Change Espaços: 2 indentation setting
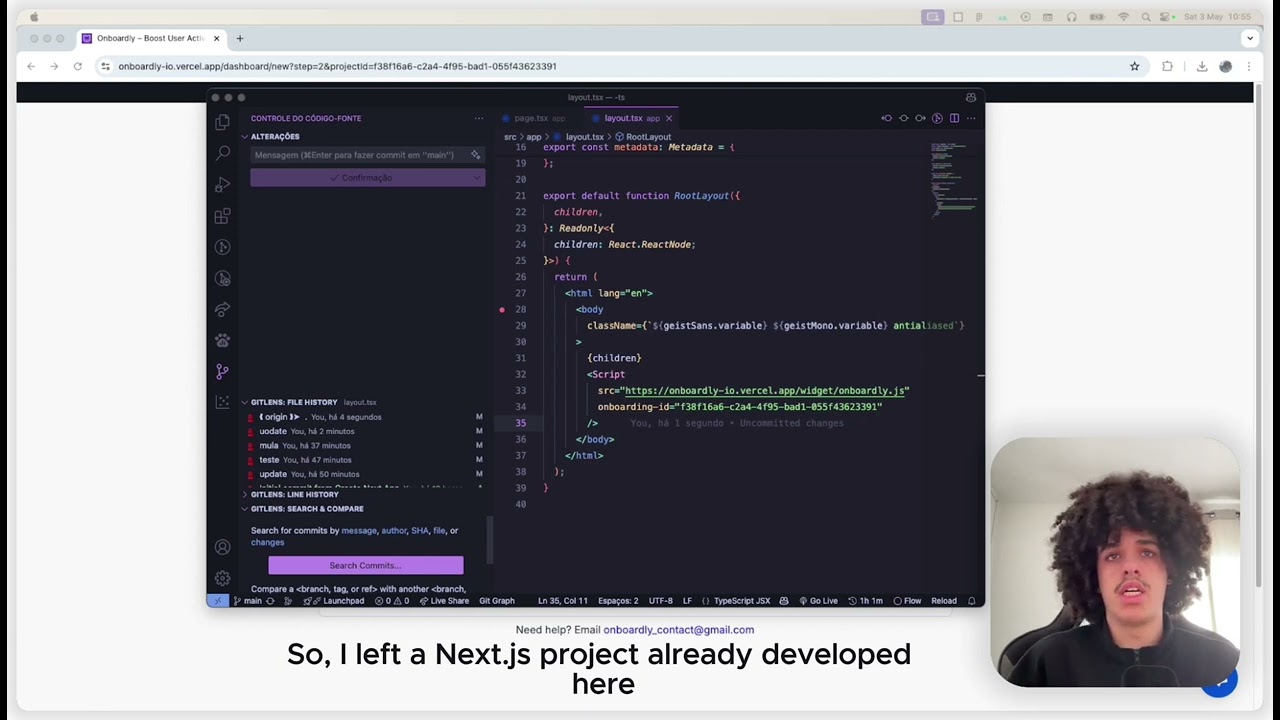1280x720 pixels. 618,601
